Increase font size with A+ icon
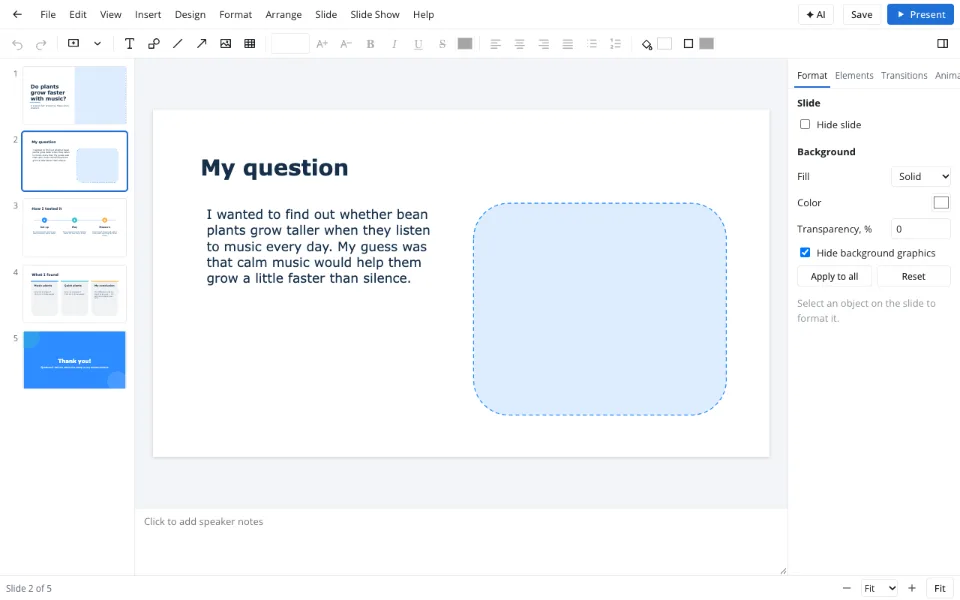960x600 pixels. (322, 43)
